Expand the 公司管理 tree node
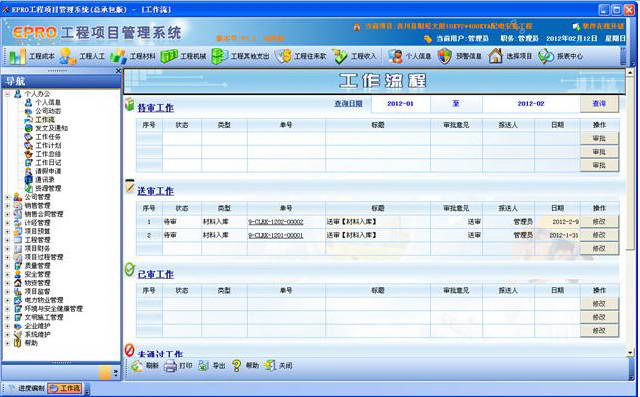The width and height of the screenshot is (640, 397). [x=7, y=197]
